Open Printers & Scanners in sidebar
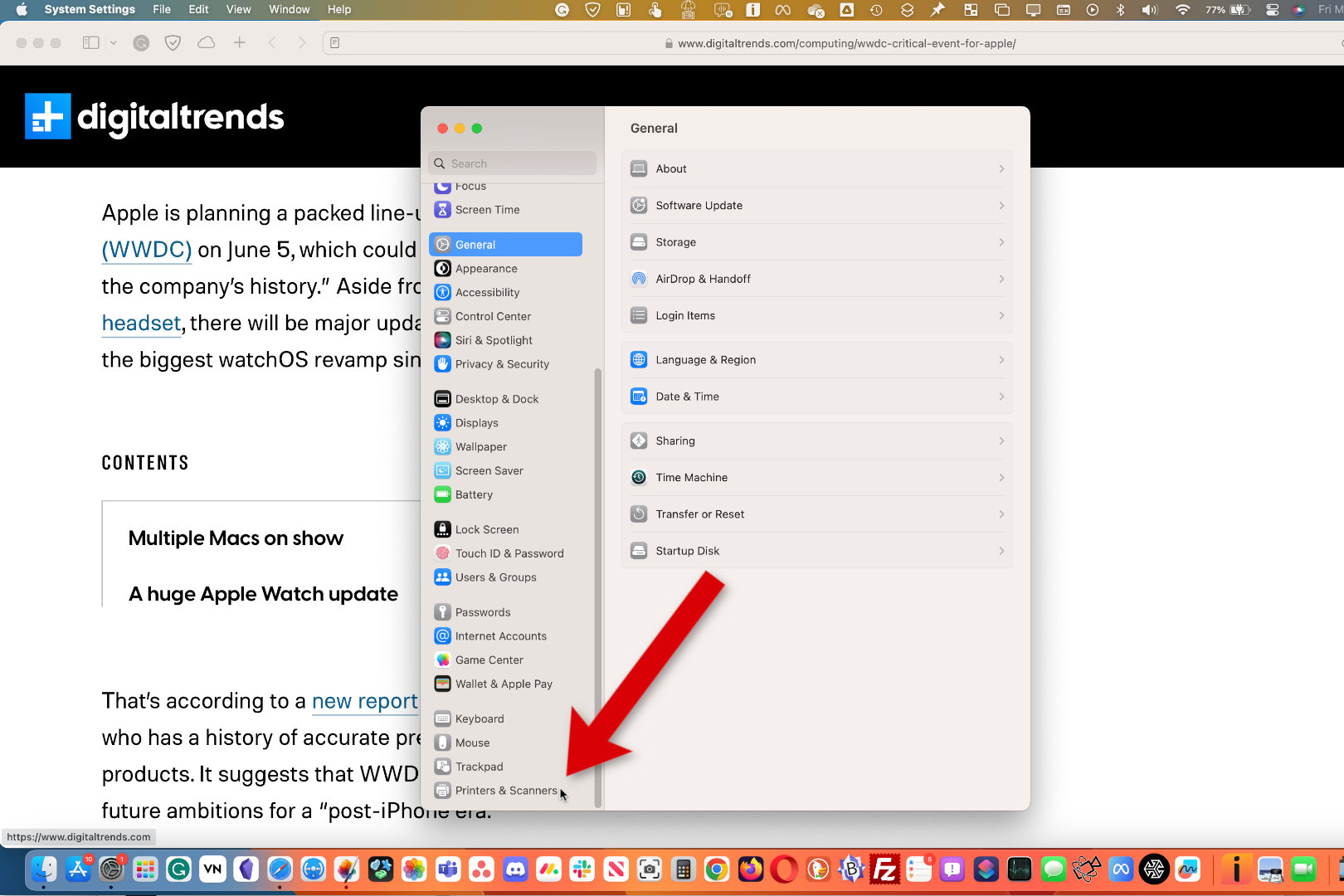This screenshot has width=1344, height=896. (505, 791)
